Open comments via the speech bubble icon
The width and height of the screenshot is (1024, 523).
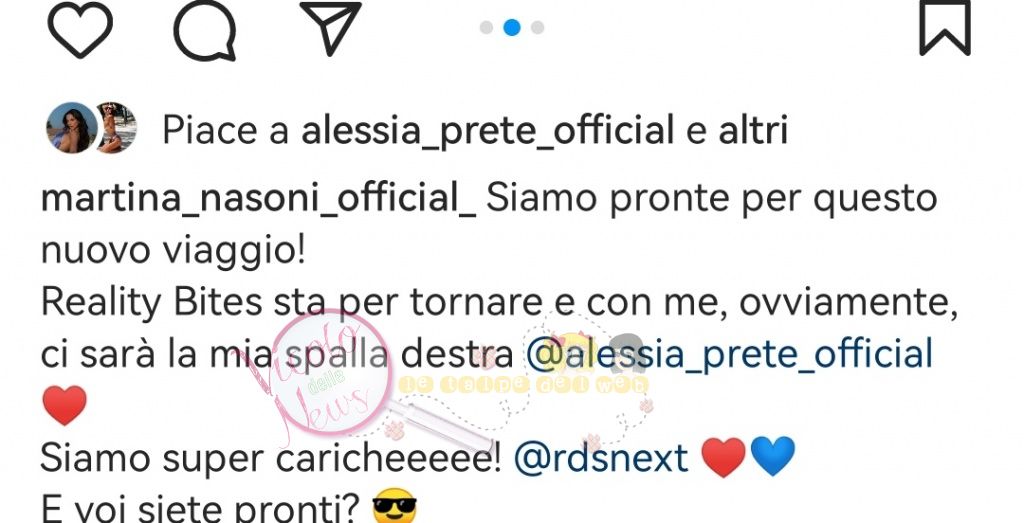204,29
